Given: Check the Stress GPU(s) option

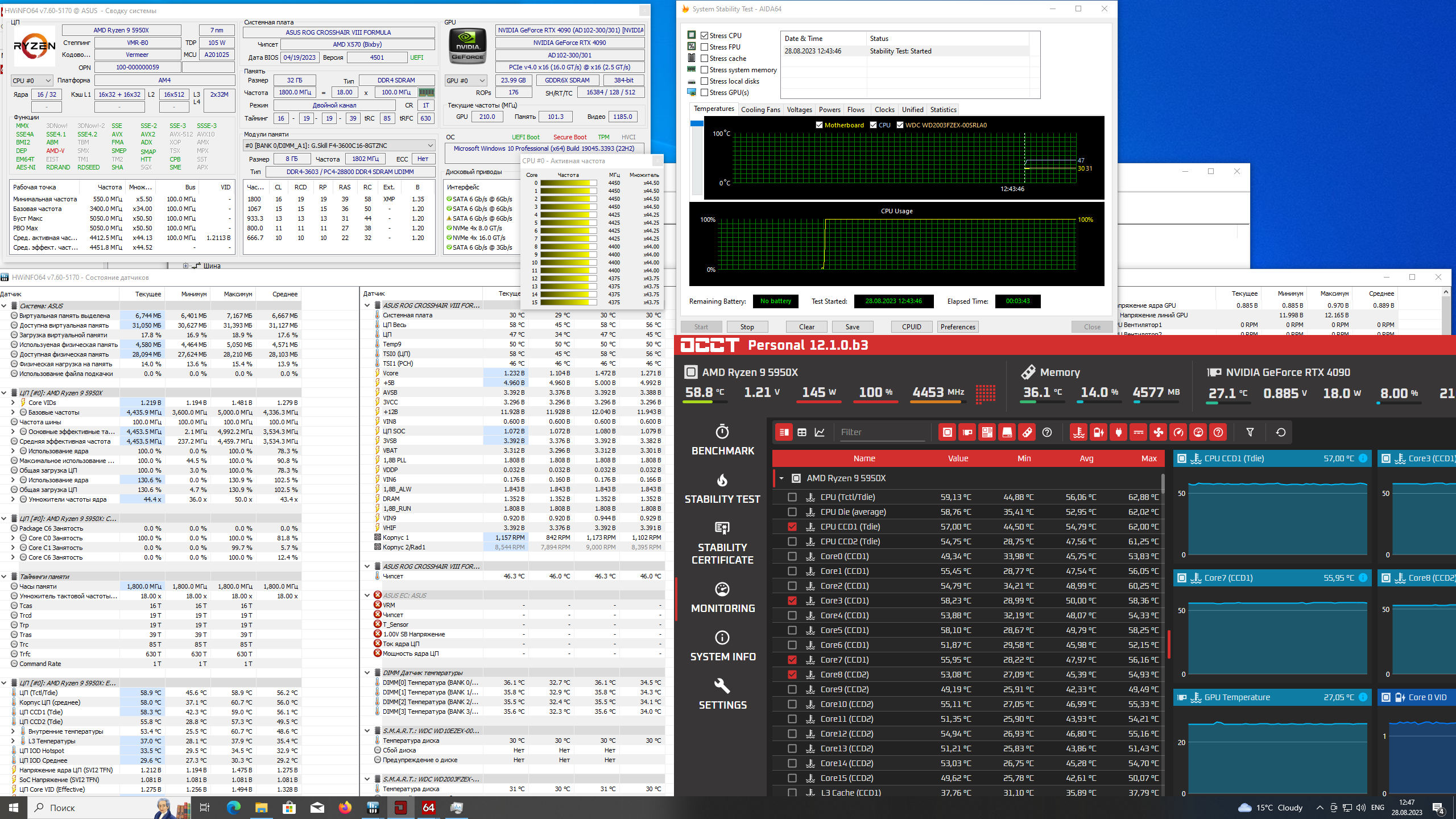Looking at the screenshot, I should [x=705, y=93].
